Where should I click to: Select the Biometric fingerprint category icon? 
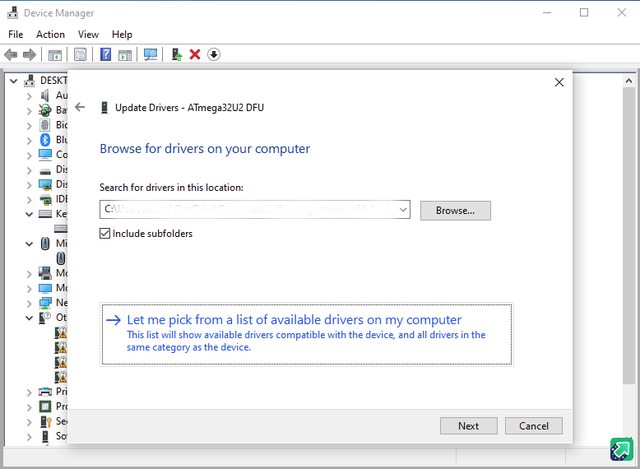(45, 125)
